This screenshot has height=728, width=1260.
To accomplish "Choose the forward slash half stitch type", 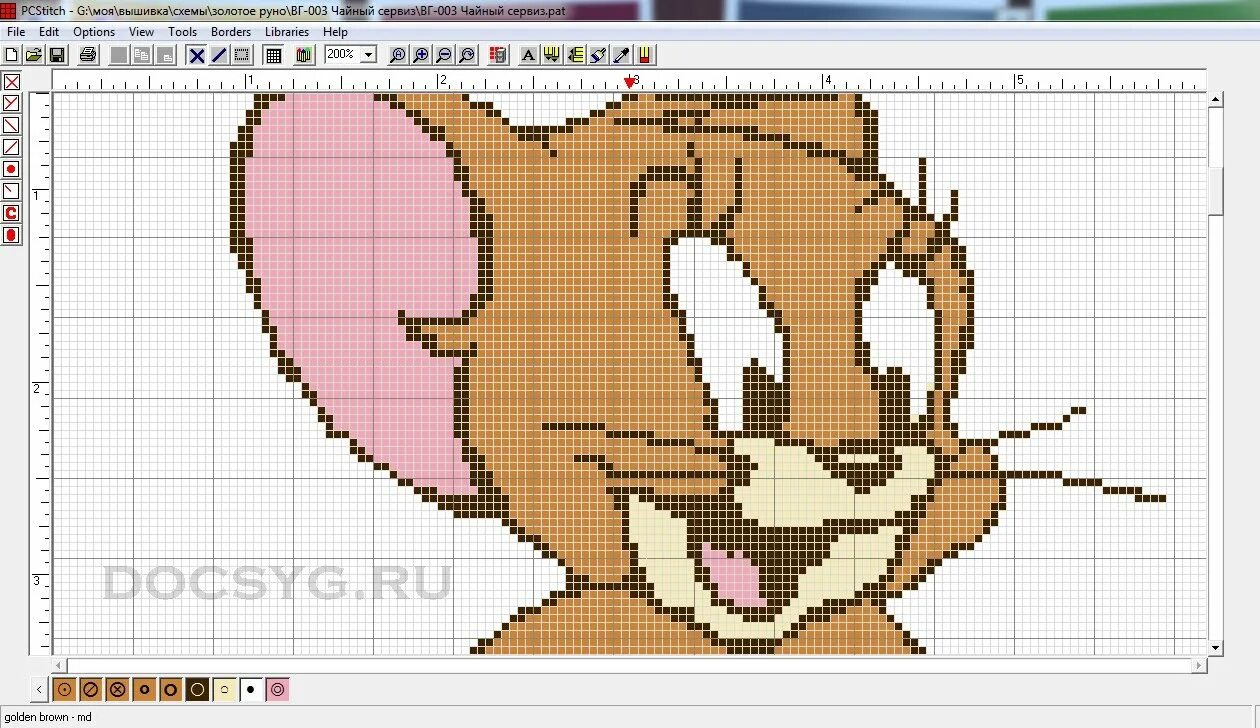I will (x=12, y=147).
